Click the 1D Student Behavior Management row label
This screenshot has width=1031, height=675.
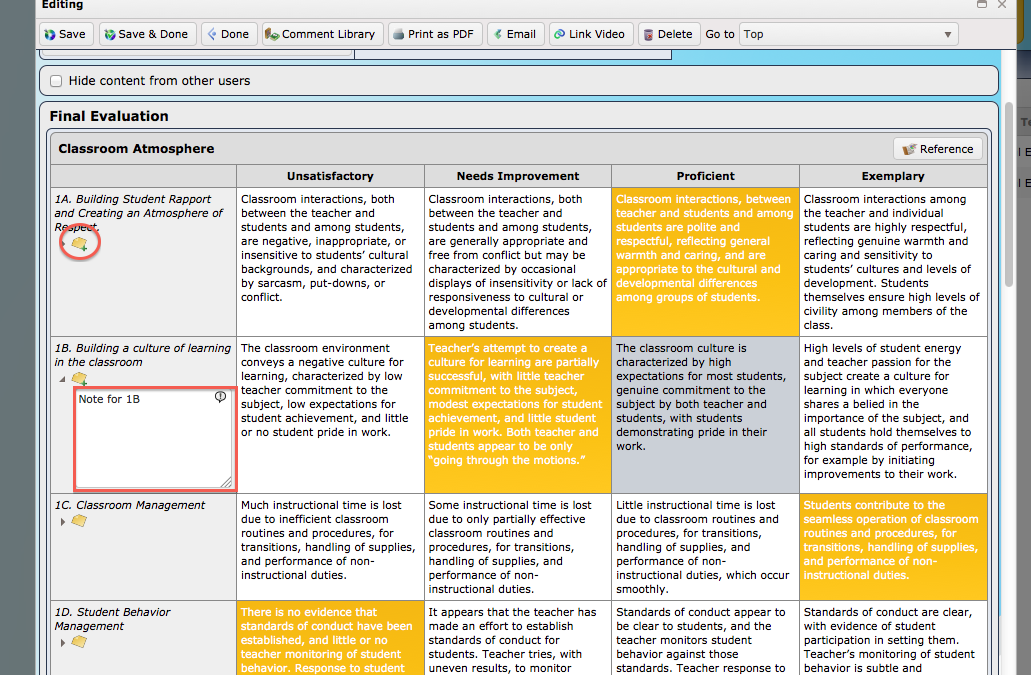(x=112, y=619)
